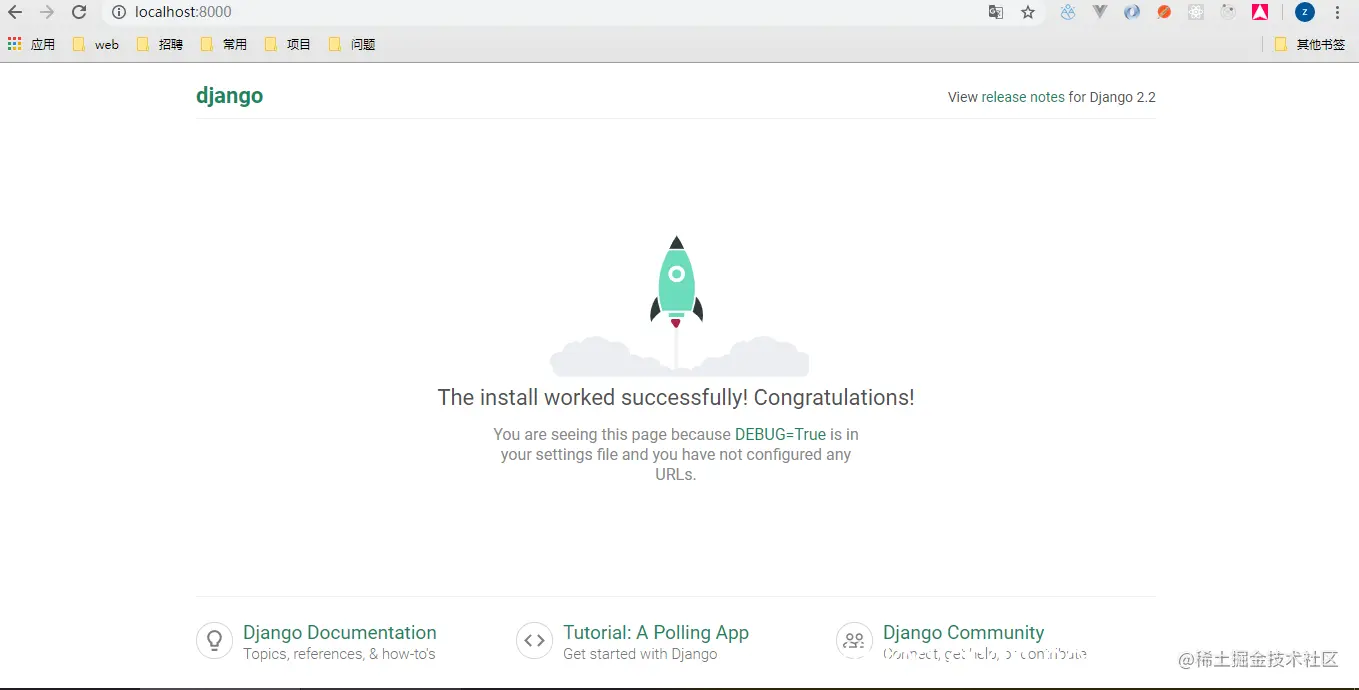Open the red arrow extension icon
The image size is (1359, 690).
click(1260, 12)
